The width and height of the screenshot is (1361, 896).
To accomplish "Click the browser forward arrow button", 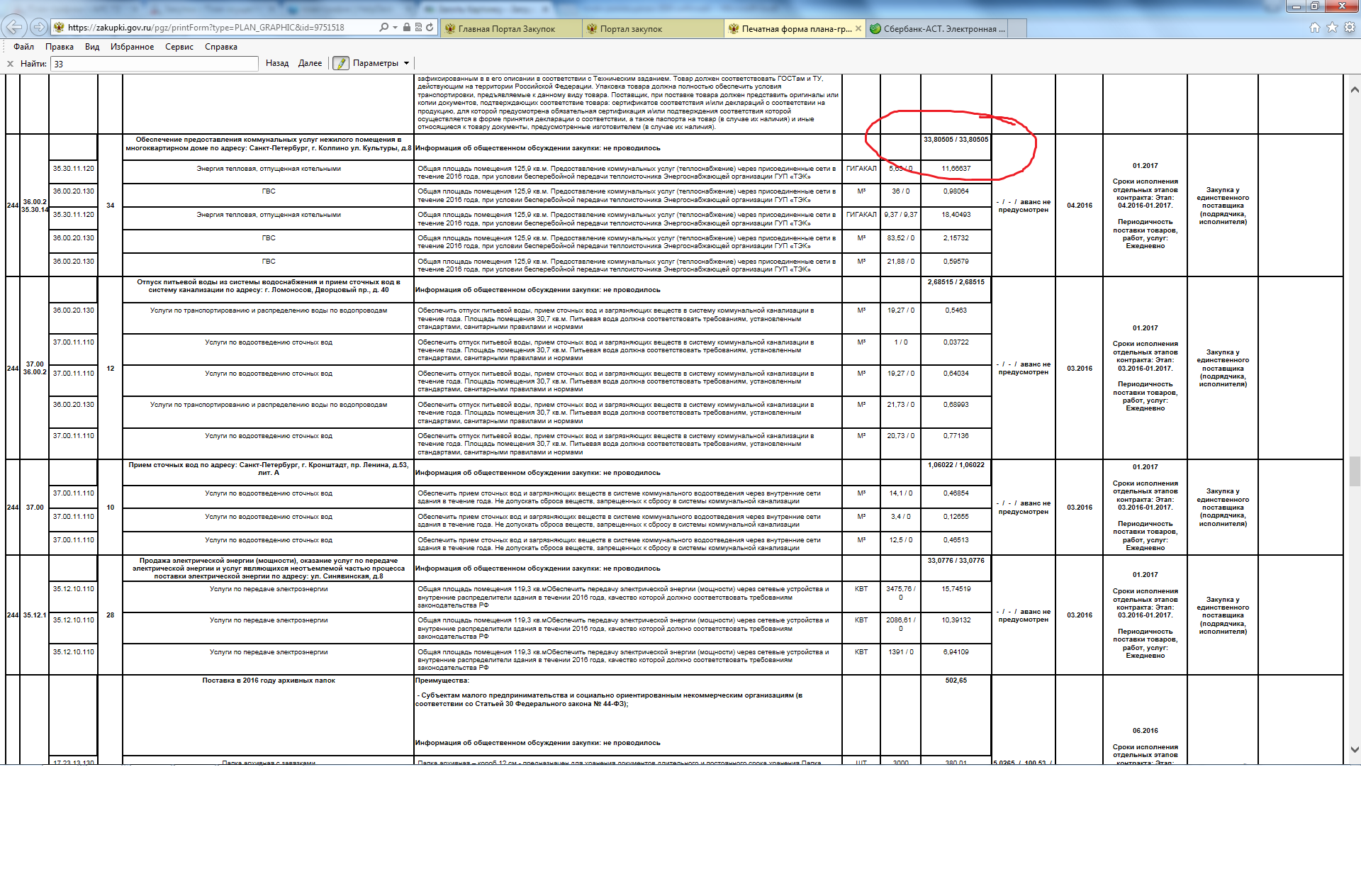I will [x=39, y=27].
